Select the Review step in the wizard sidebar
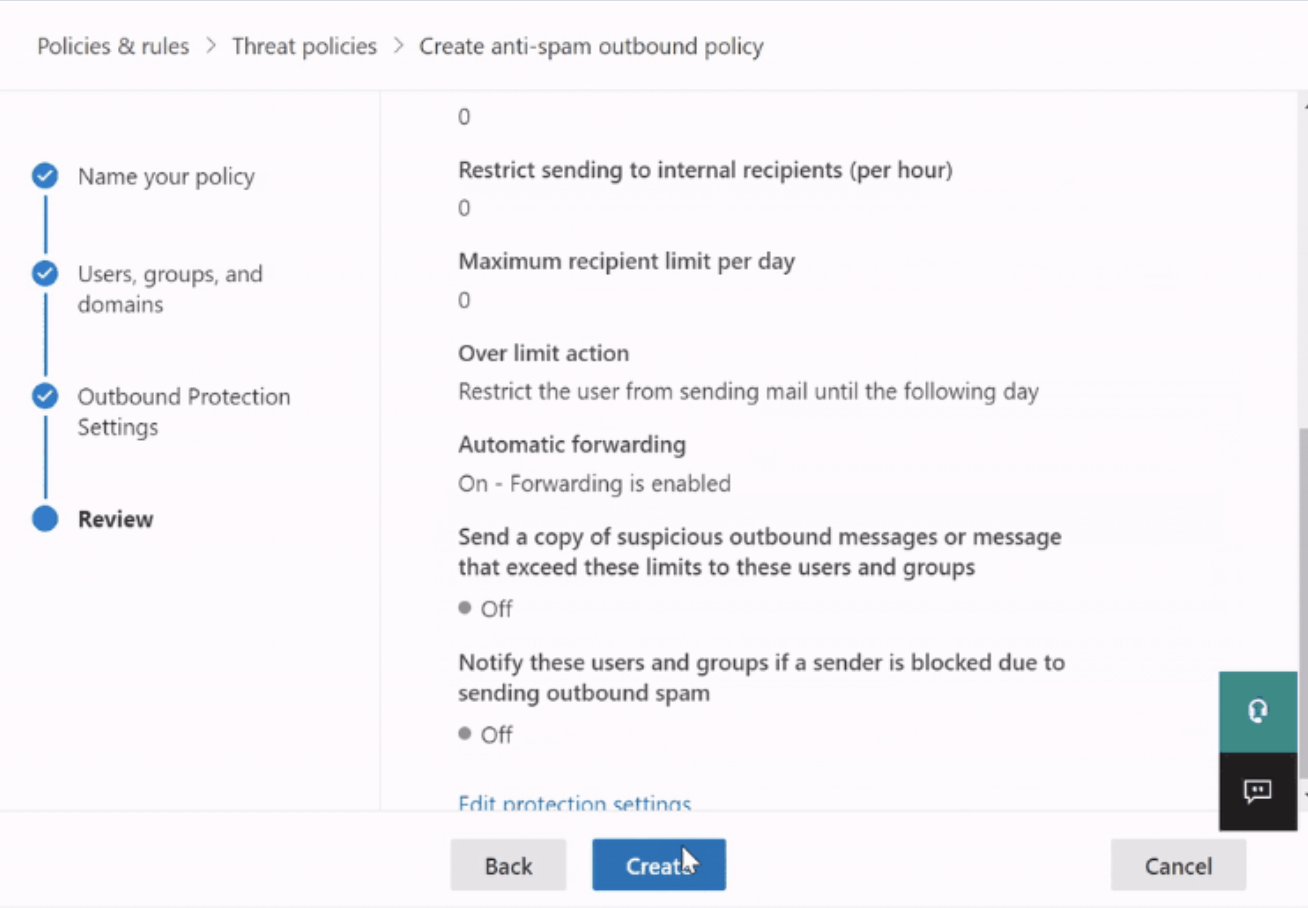This screenshot has height=908, width=1308. [x=115, y=519]
